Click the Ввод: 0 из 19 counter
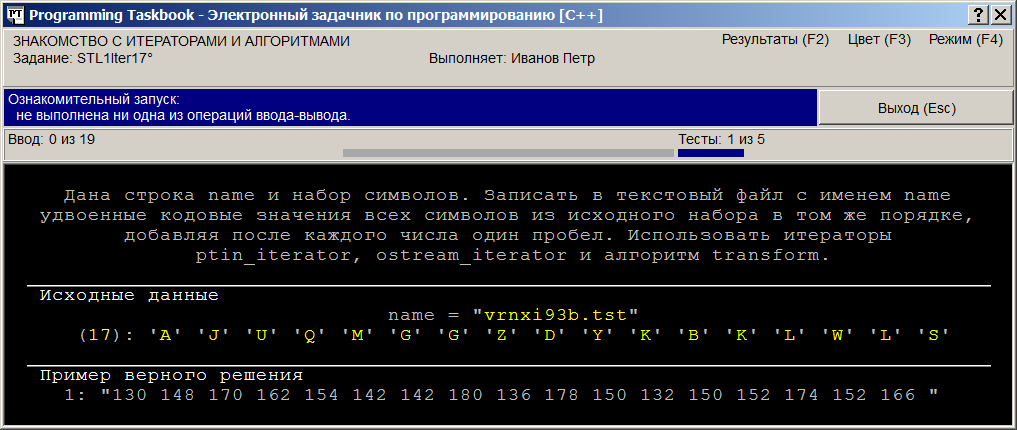Screen dimensions: 1017x430 click(52, 139)
